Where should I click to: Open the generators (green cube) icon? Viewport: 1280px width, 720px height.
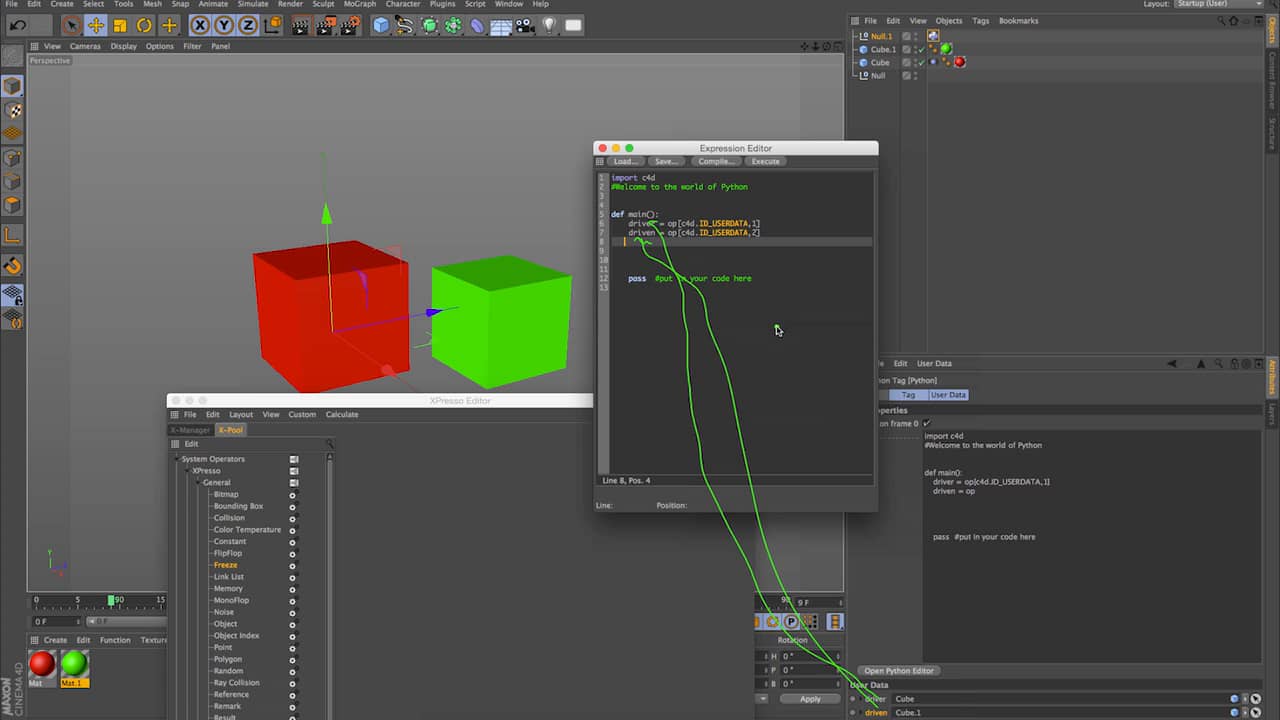coord(429,25)
